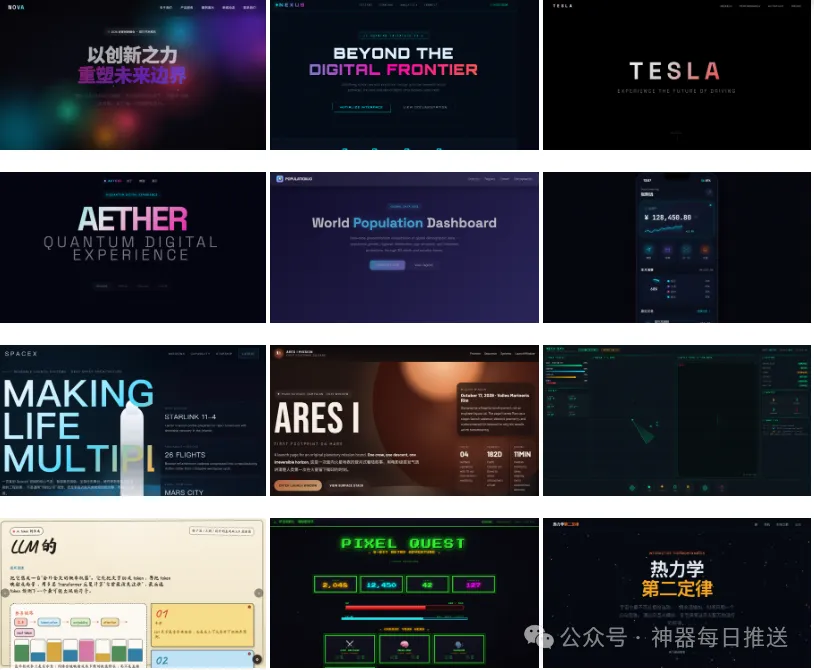
Task: Click the 以创新之力 headline in NOVA
Action: 132,55
